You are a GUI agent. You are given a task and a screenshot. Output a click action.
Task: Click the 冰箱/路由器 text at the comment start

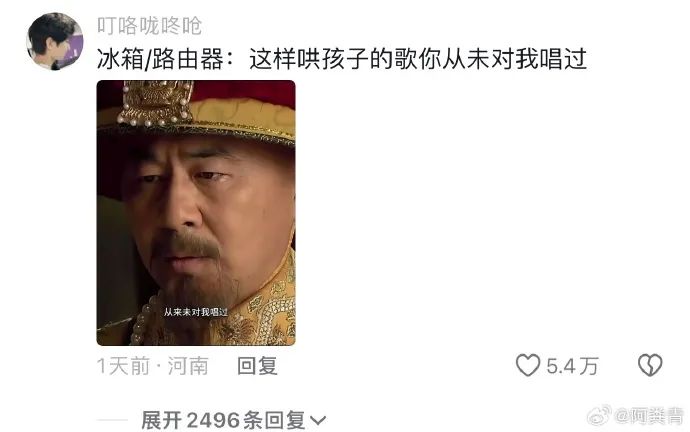(160, 59)
